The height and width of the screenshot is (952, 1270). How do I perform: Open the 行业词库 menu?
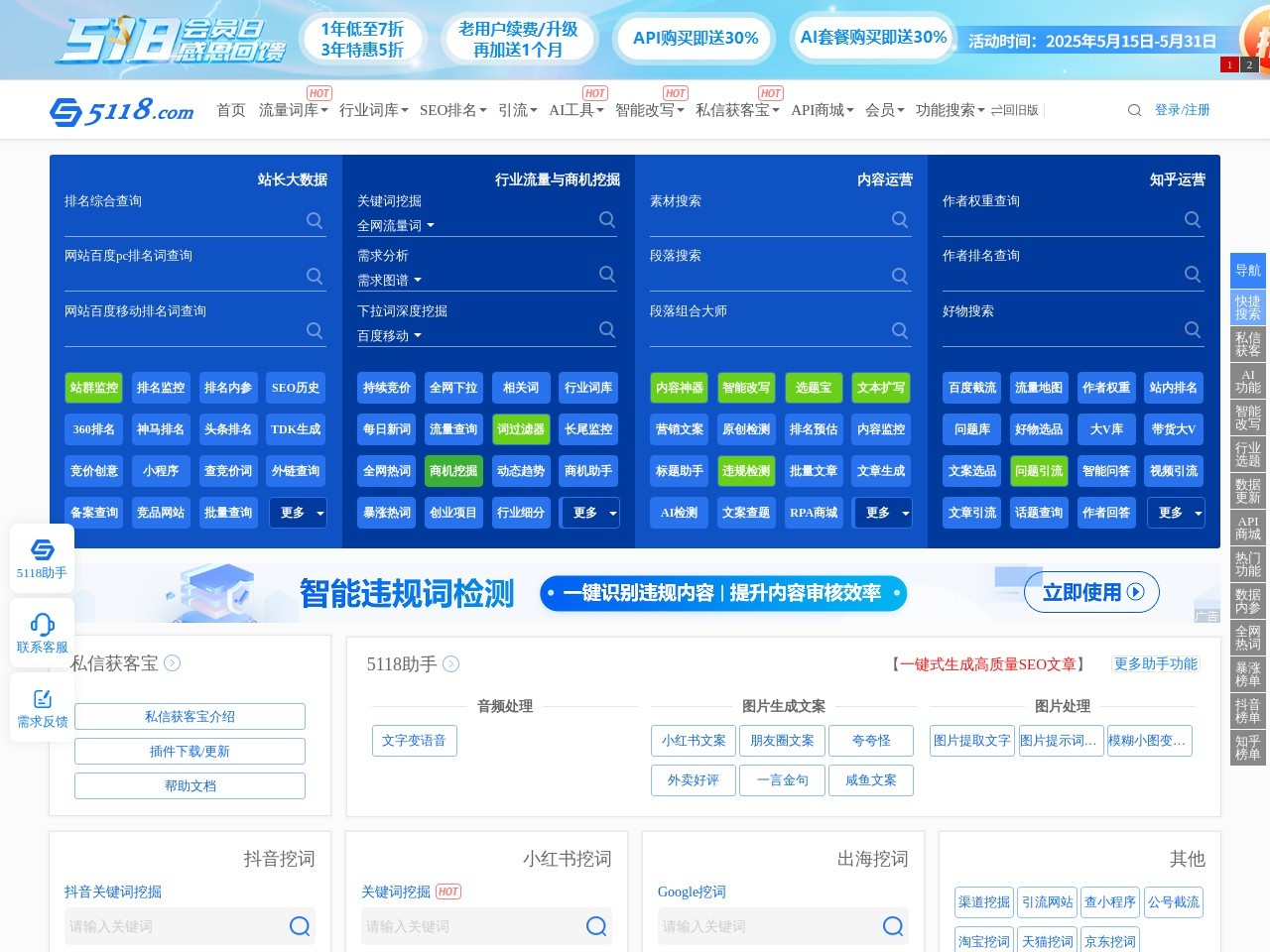pos(373,110)
